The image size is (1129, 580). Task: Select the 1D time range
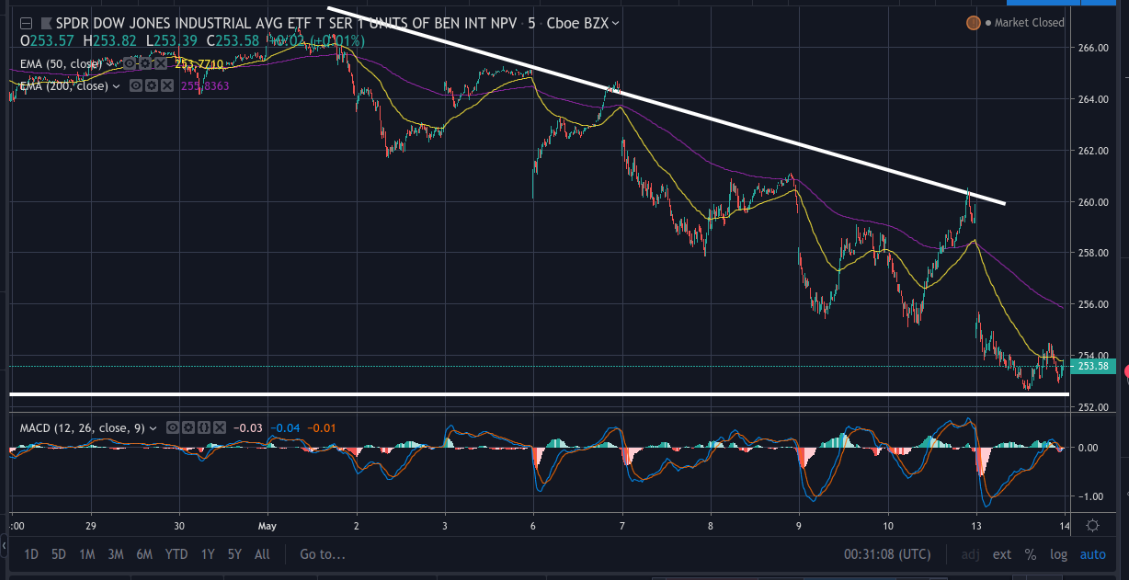[x=32, y=555]
